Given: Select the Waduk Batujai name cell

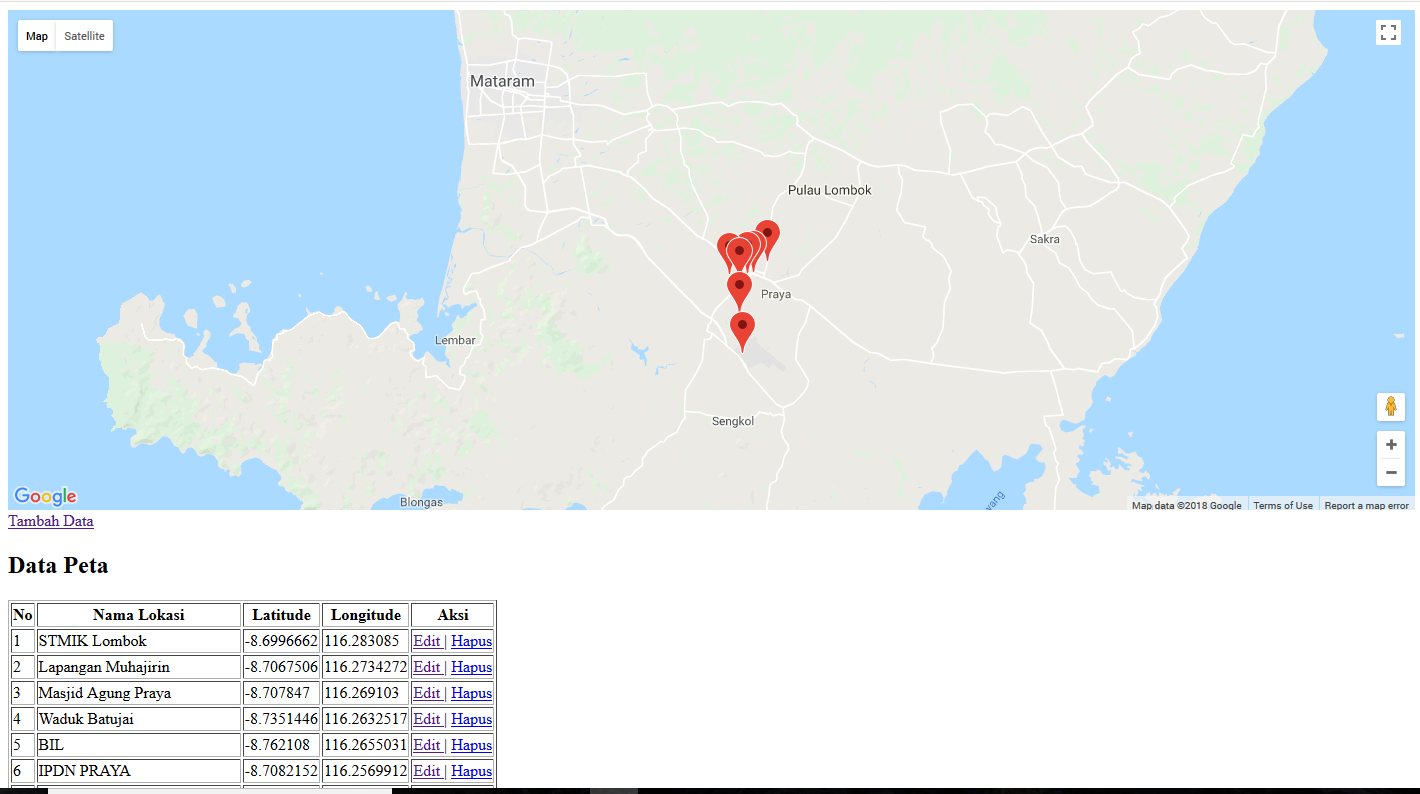Looking at the screenshot, I should coord(139,719).
